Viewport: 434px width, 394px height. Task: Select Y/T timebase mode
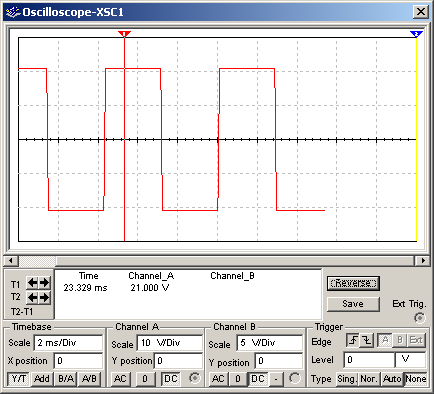pyautogui.click(x=19, y=379)
